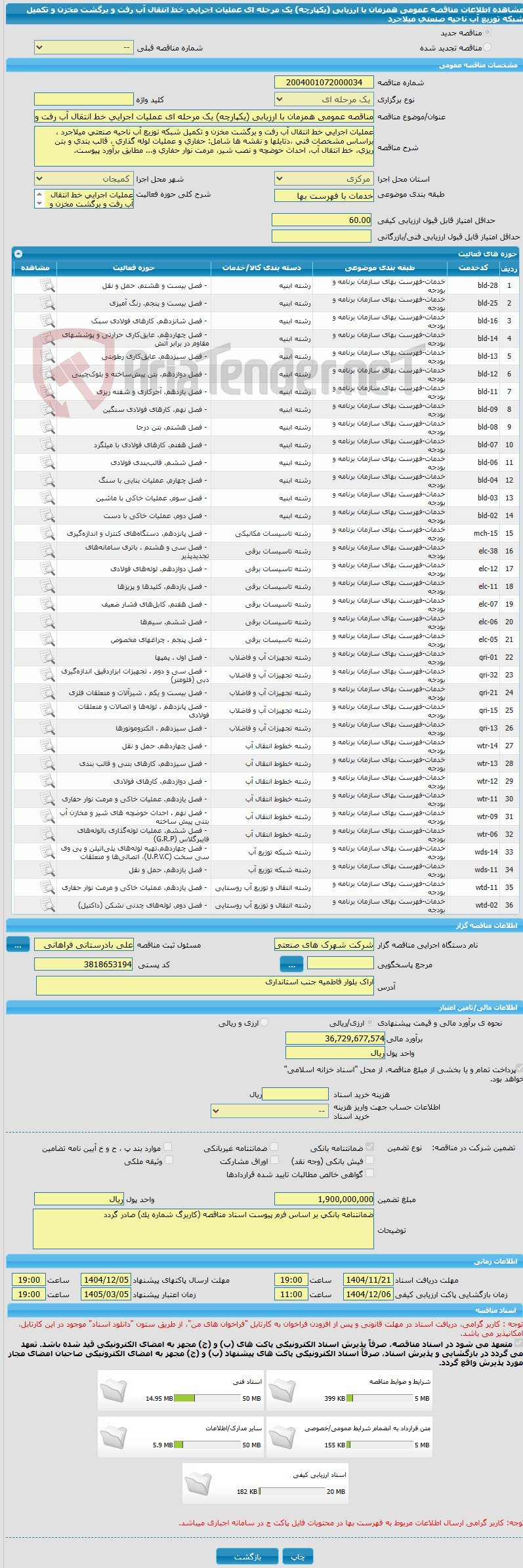
Task: Click the کد پستی field
Action: coord(83,964)
